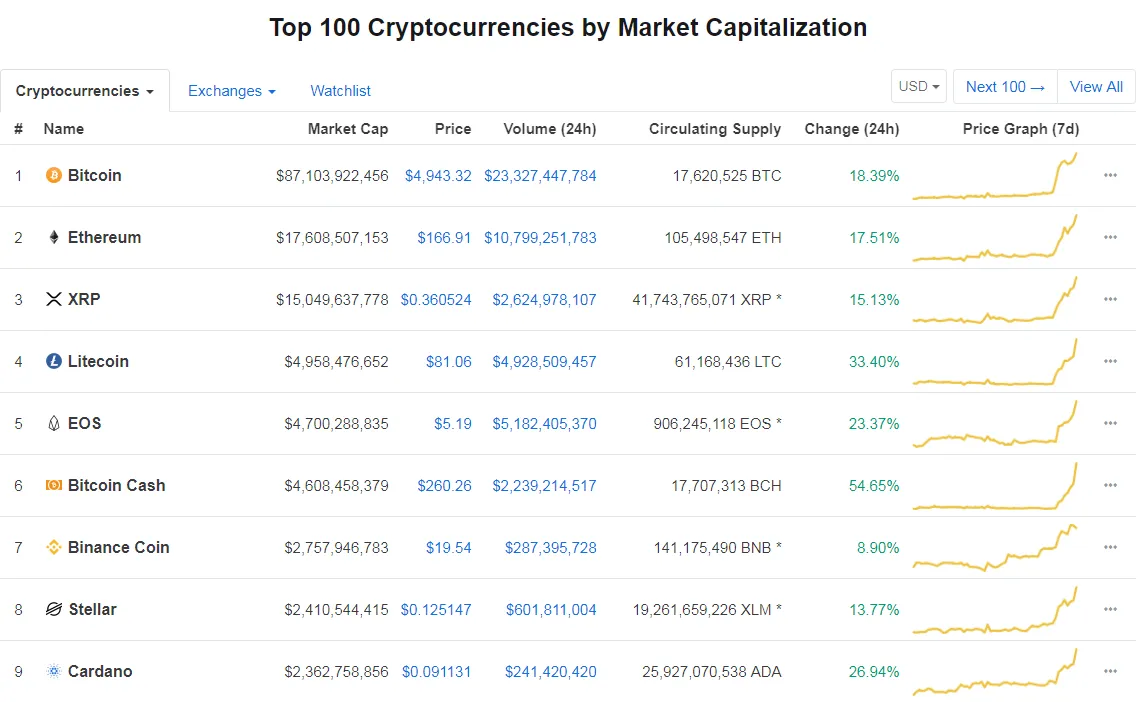Click the Litecoin logo icon
Screen dimensions: 1143x702
click(54, 362)
